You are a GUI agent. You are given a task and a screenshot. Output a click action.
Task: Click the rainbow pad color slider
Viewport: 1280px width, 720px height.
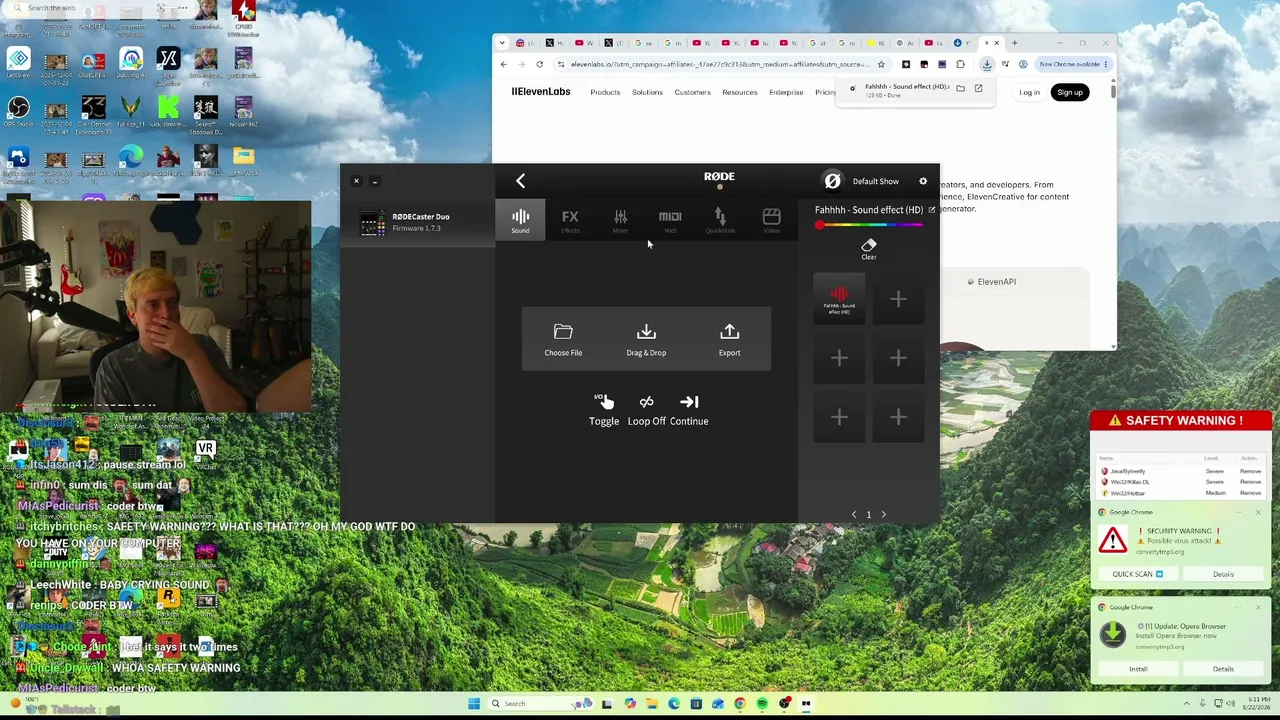(868, 225)
